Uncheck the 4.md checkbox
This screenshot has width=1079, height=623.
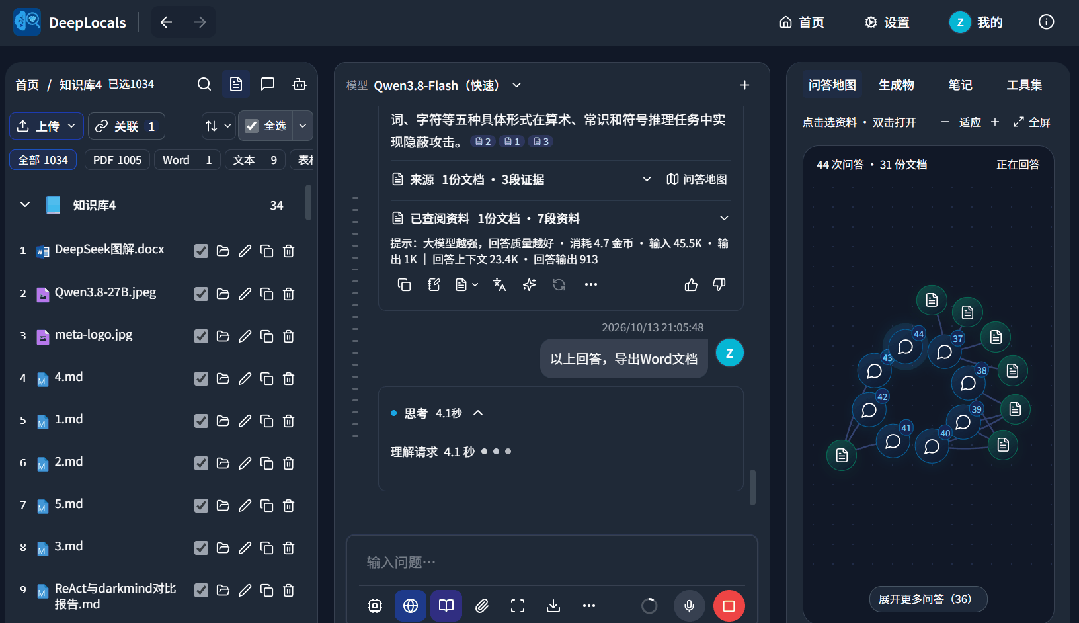point(201,379)
